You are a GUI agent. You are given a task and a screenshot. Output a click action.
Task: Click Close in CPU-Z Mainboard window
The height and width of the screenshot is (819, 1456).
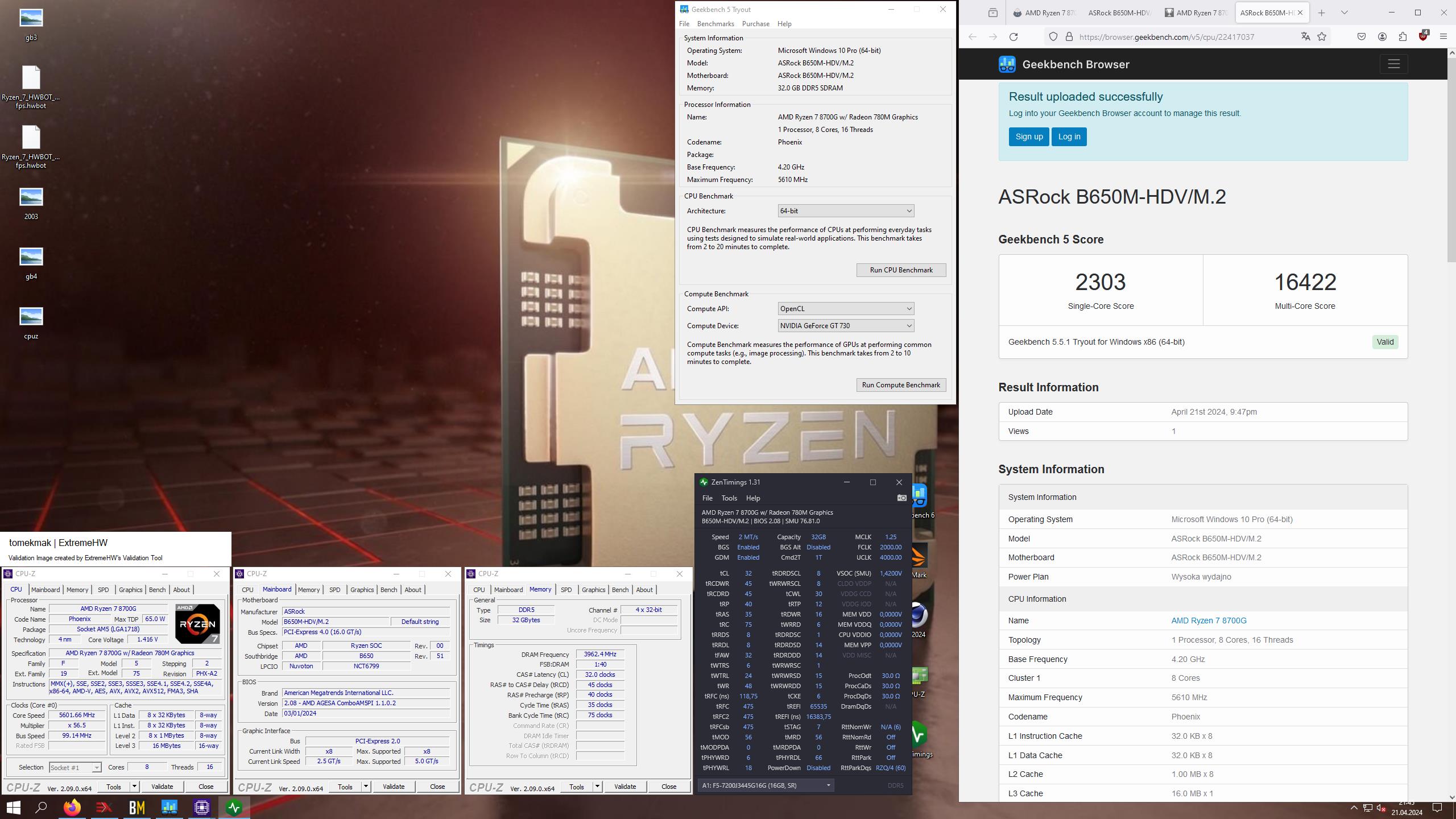coord(437,787)
